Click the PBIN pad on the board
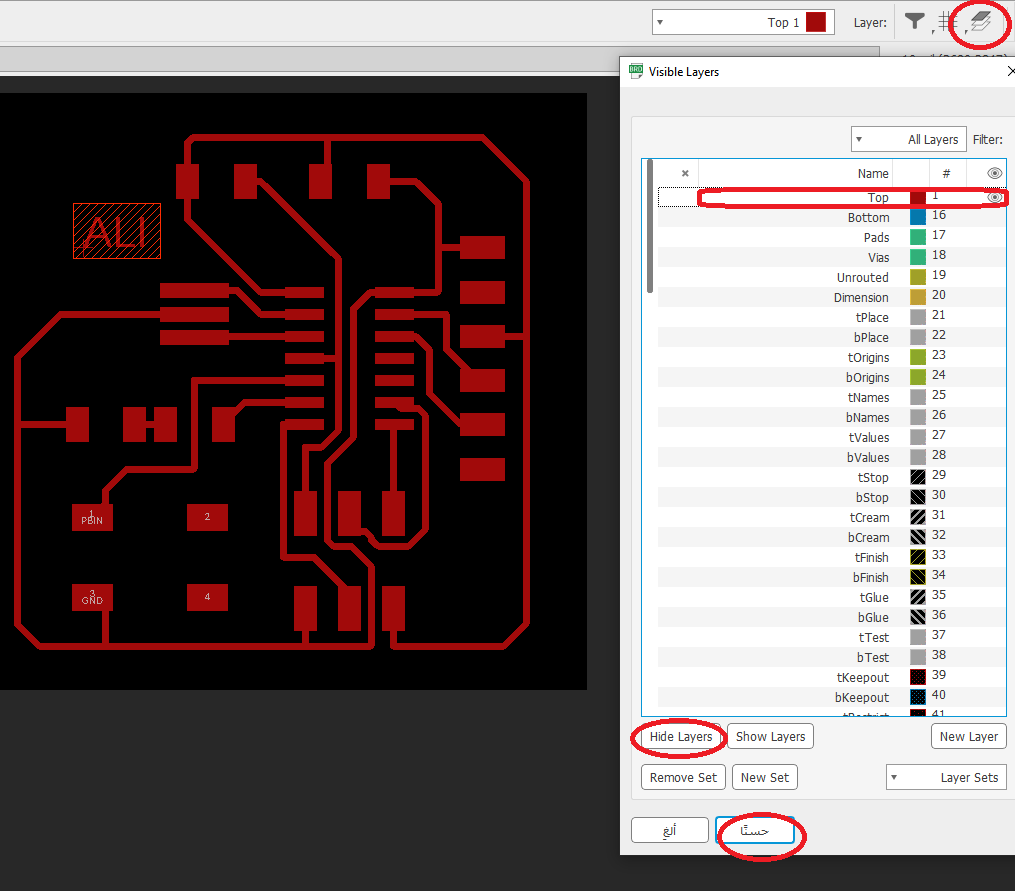The height and width of the screenshot is (891, 1023). (x=92, y=517)
